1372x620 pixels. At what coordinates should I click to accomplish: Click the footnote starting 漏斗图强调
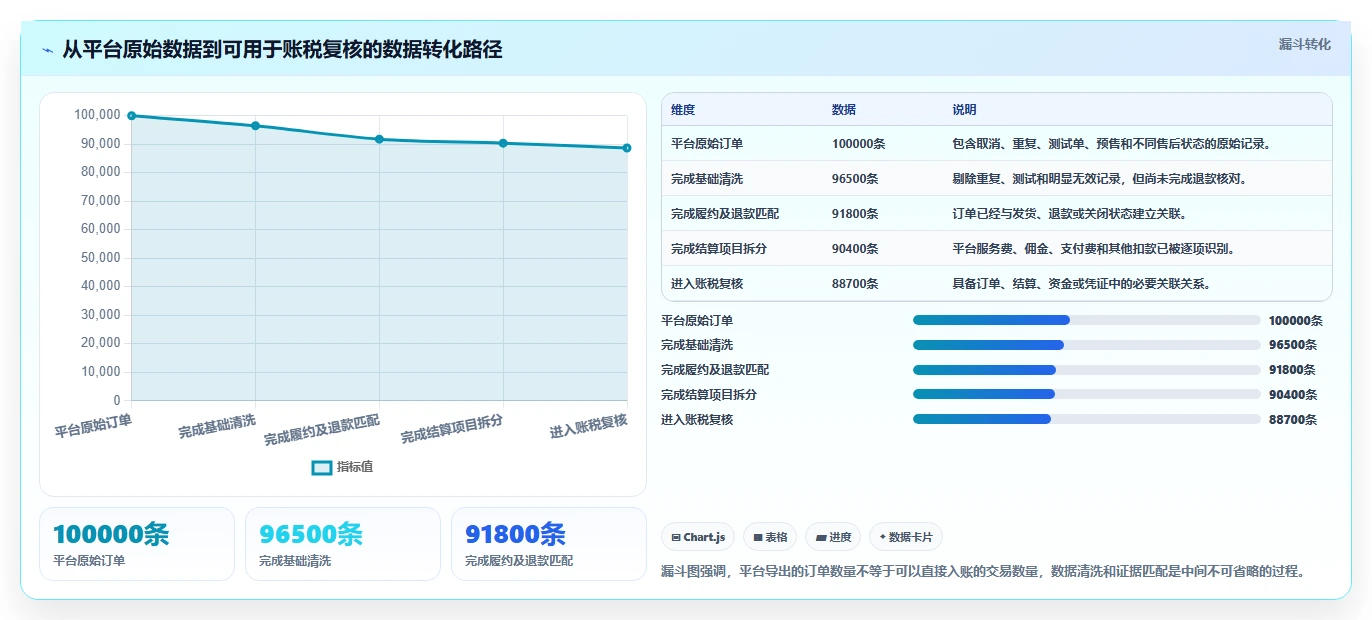[984, 572]
